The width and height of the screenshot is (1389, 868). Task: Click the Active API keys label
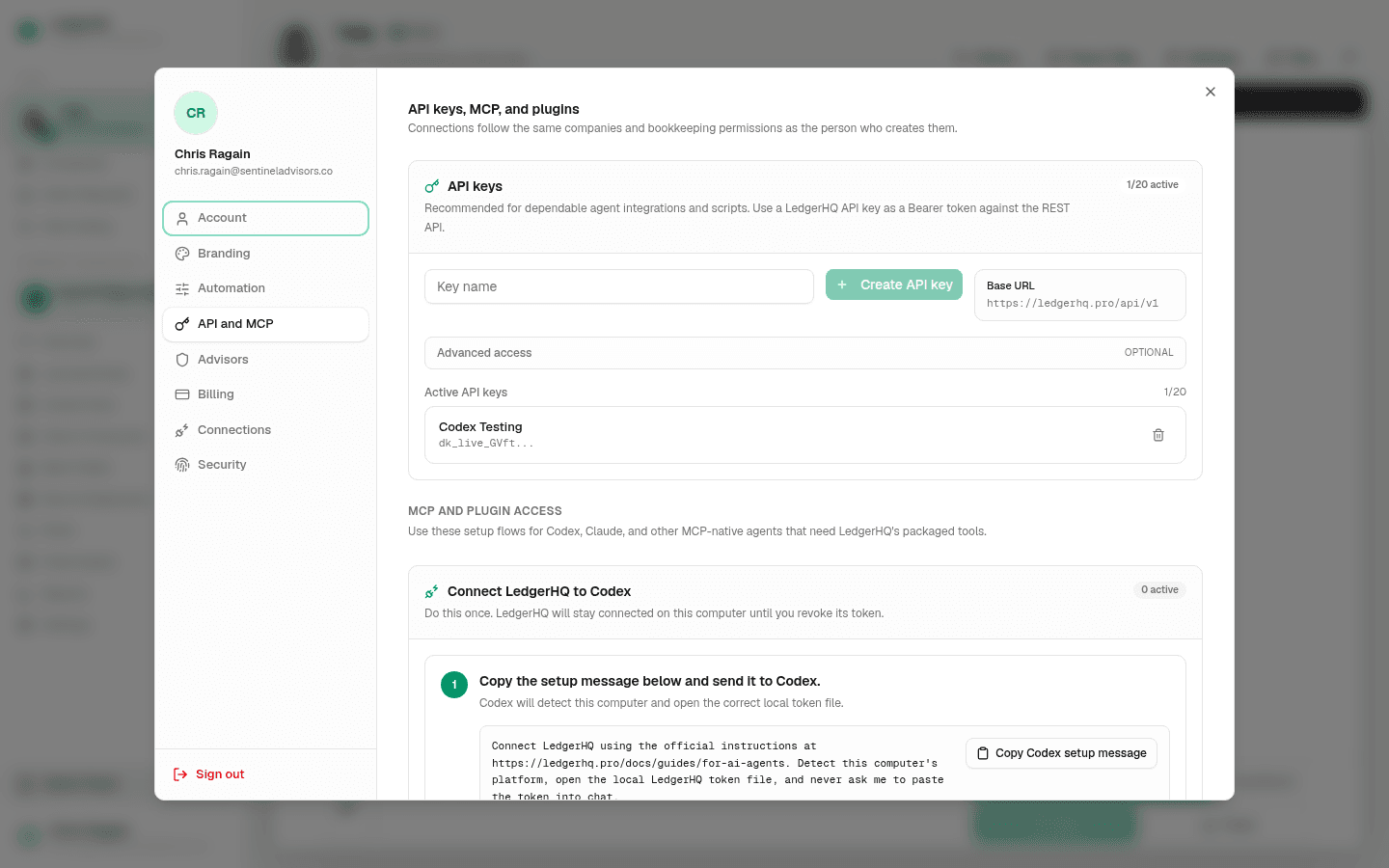coord(466,393)
